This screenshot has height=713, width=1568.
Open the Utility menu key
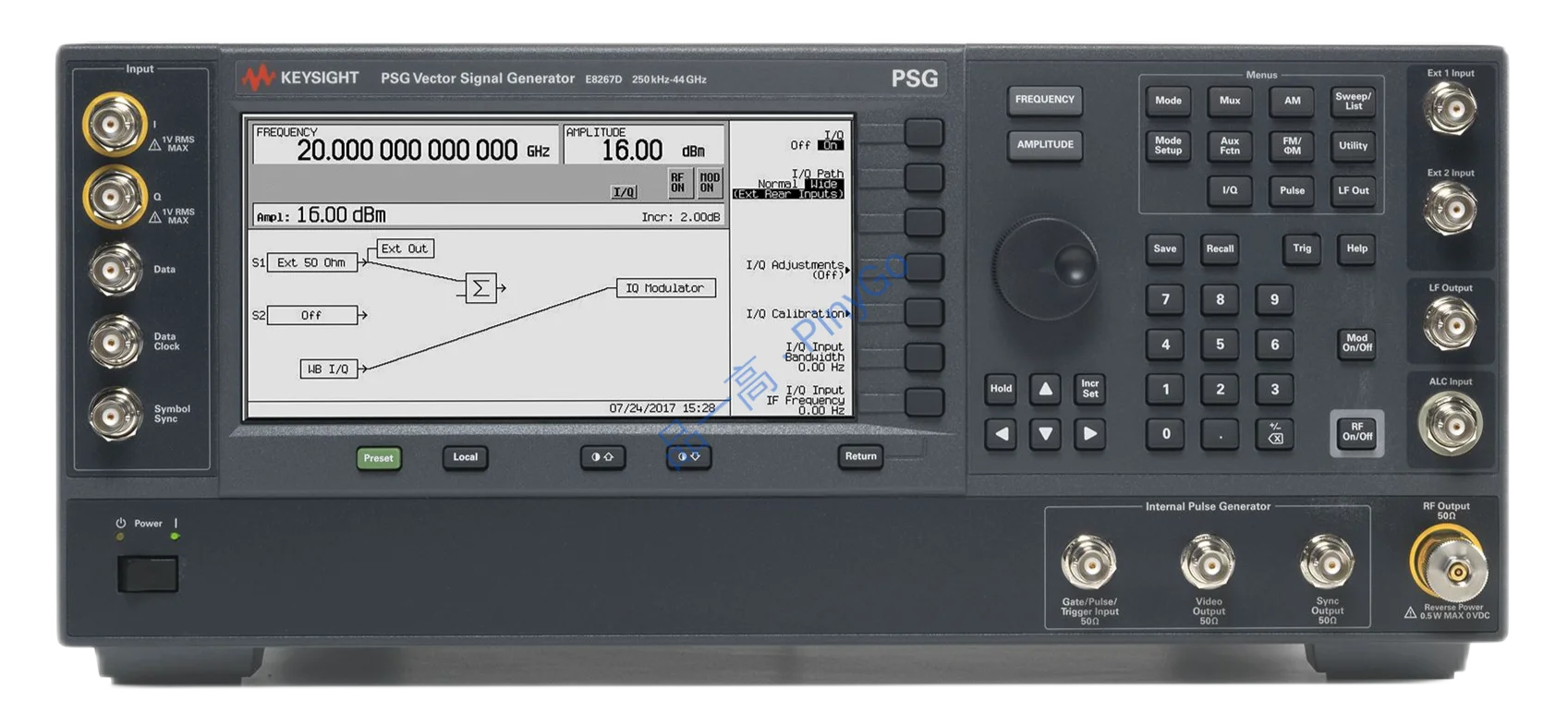(x=1353, y=146)
